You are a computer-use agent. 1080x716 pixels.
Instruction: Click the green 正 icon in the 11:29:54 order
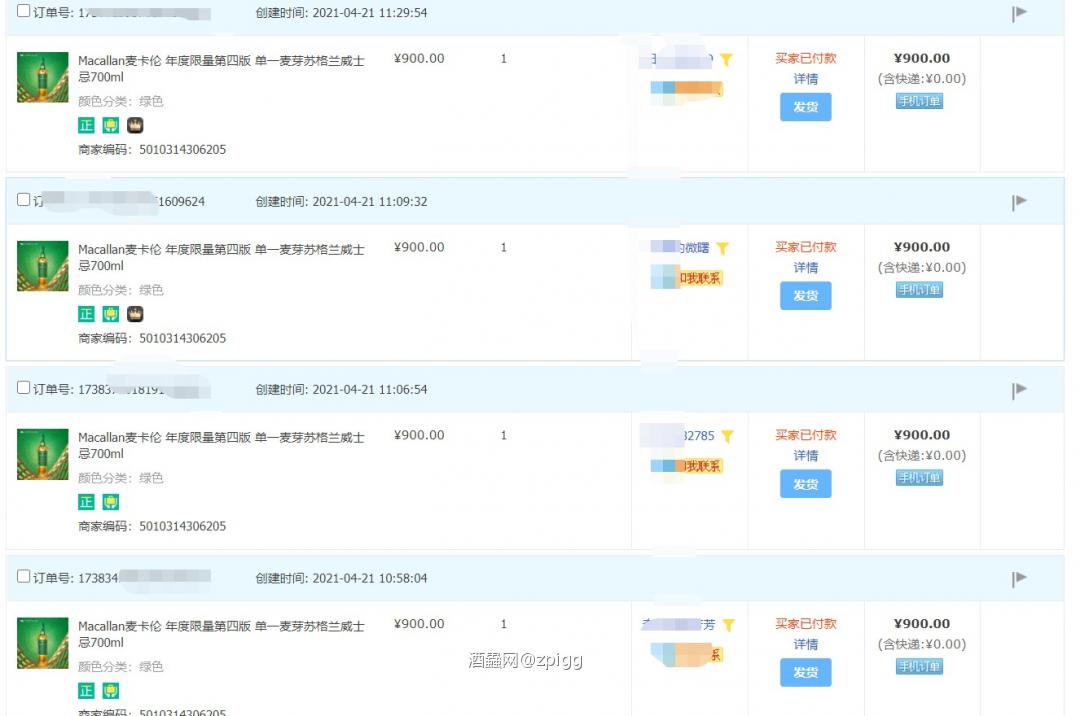(x=87, y=125)
